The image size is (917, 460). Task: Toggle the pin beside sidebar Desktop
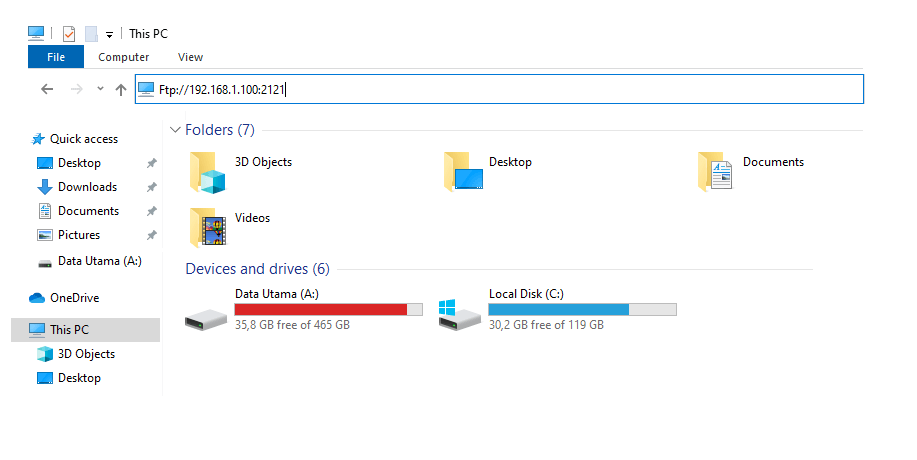(151, 163)
